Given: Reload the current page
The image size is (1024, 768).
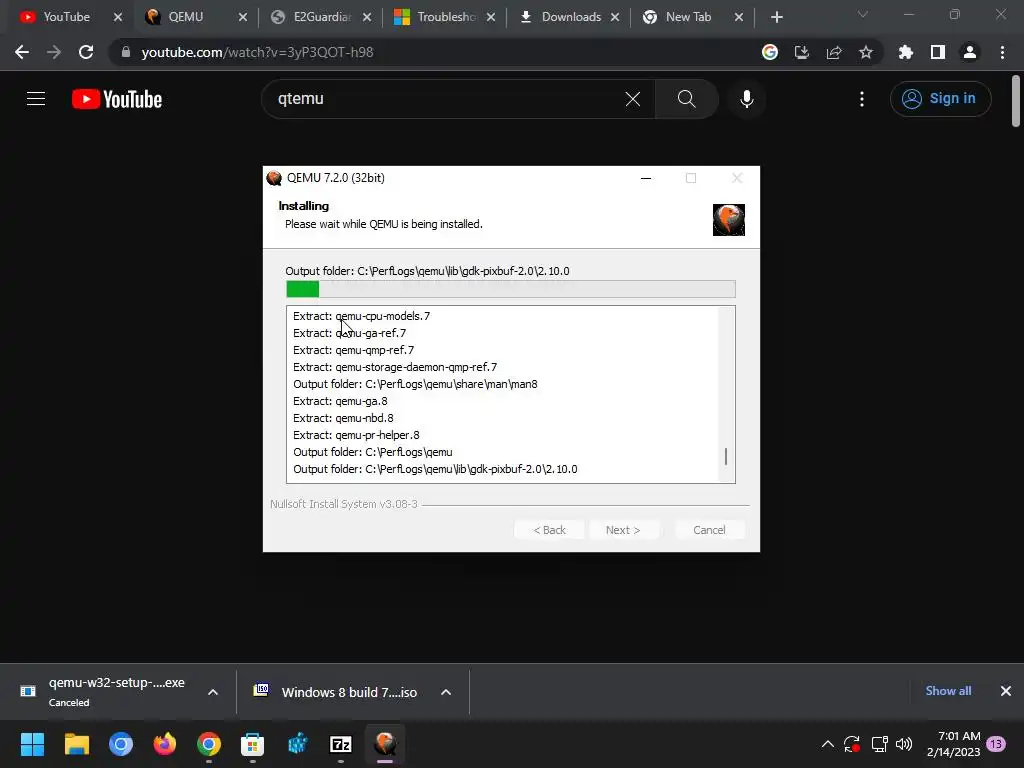Looking at the screenshot, I should tap(86, 52).
